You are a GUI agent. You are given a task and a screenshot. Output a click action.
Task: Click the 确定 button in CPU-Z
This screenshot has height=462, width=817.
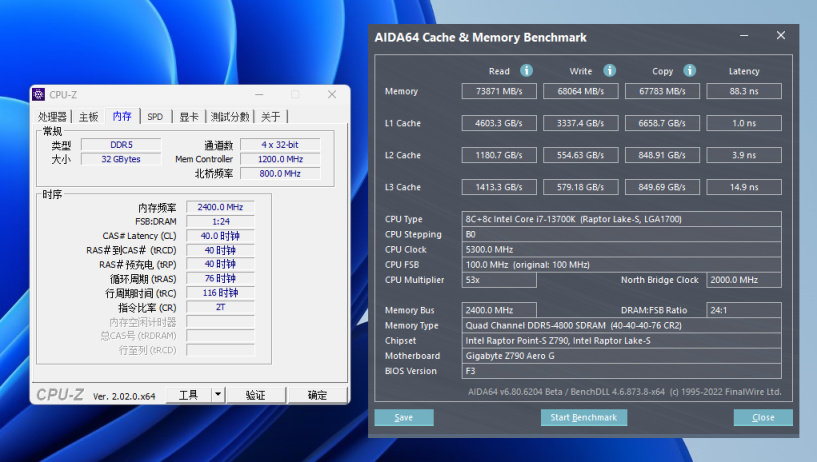(x=317, y=395)
